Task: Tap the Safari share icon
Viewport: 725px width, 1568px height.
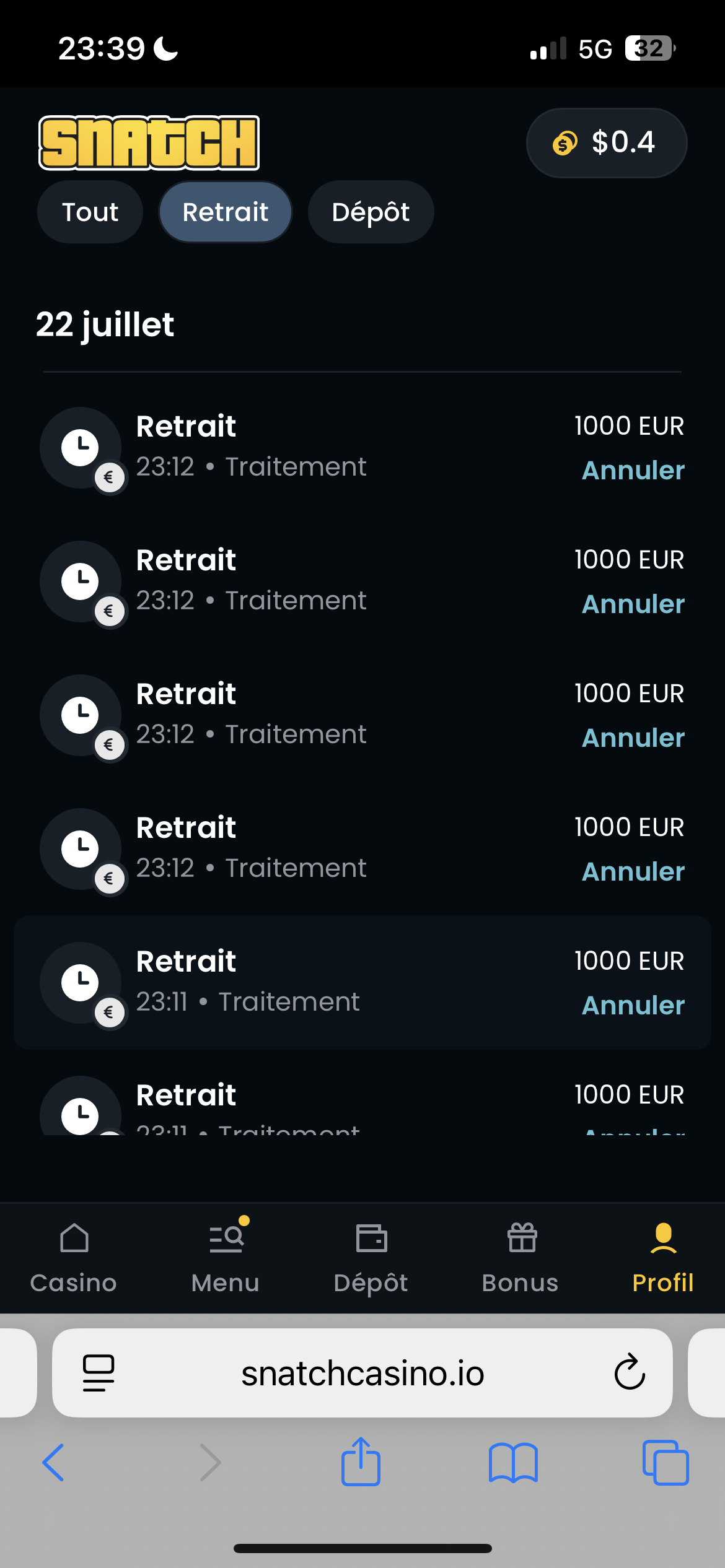Action: [x=361, y=1462]
